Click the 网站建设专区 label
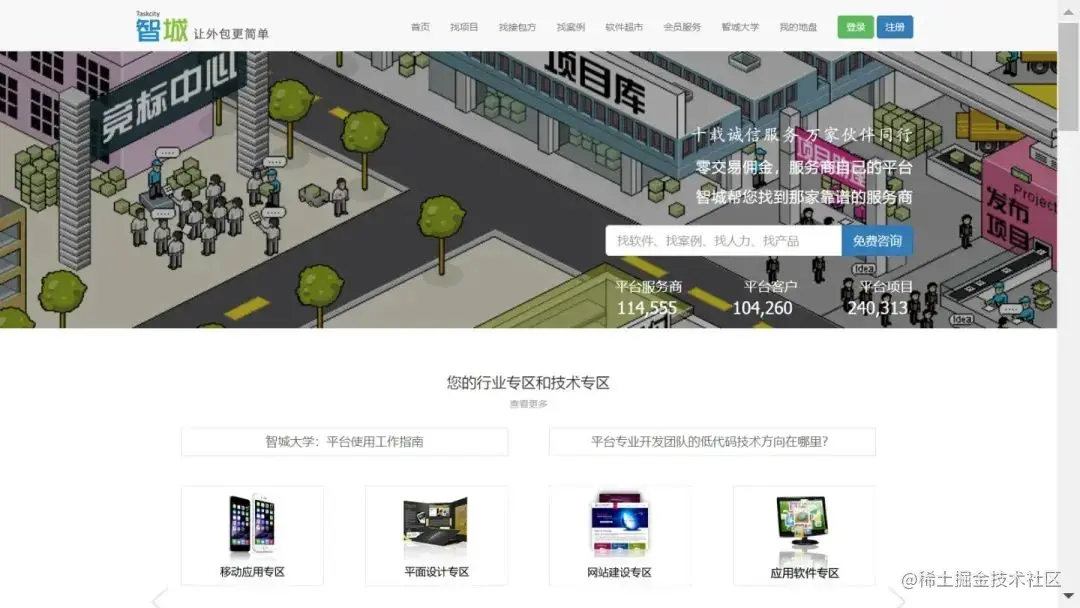The image size is (1080, 608). tap(619, 572)
